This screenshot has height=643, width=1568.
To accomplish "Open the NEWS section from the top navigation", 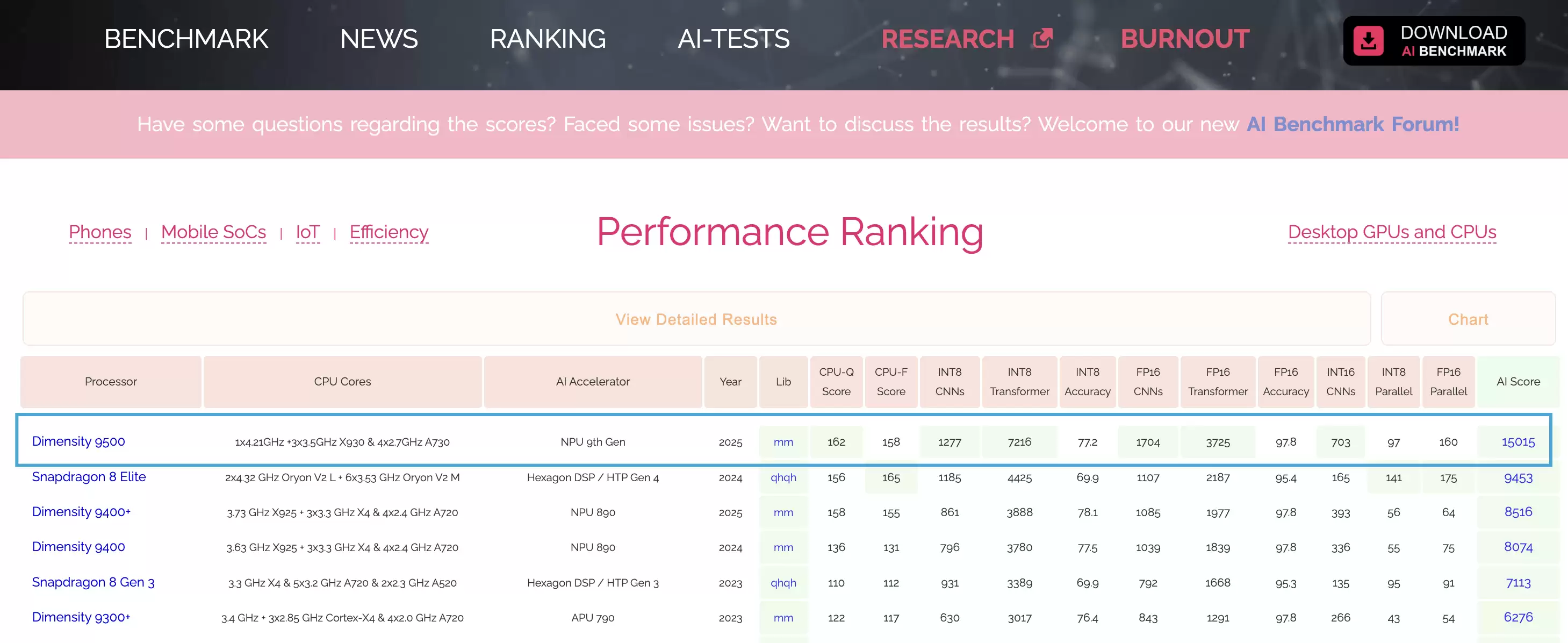I will (379, 39).
